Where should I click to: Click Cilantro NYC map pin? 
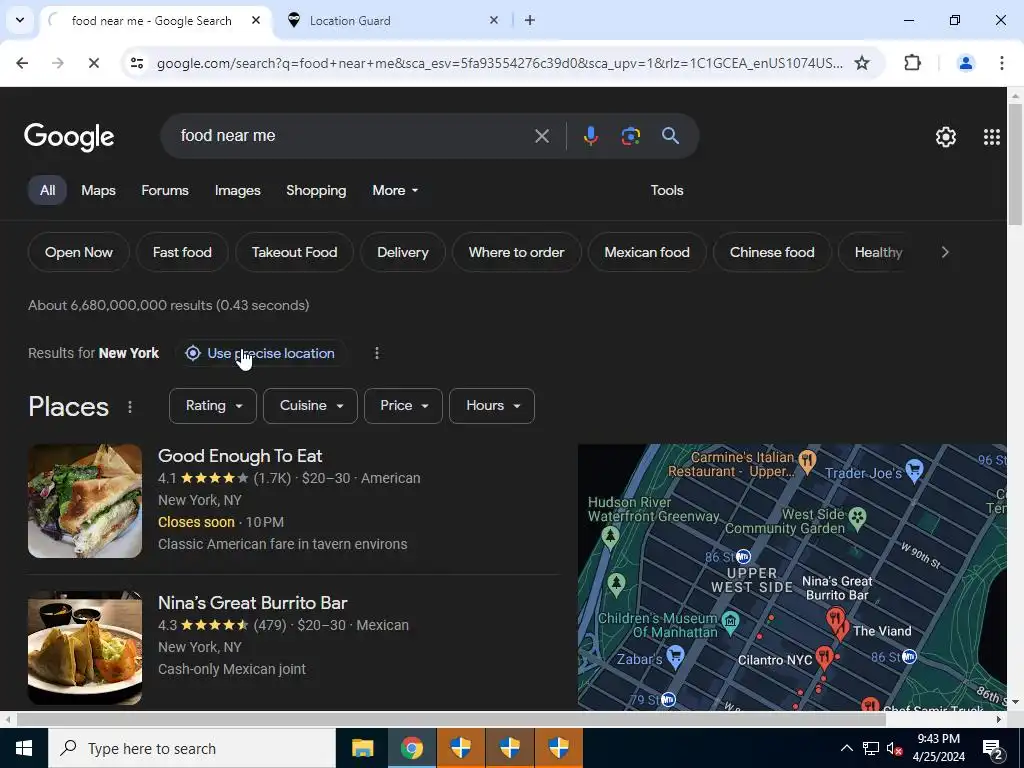point(825,657)
